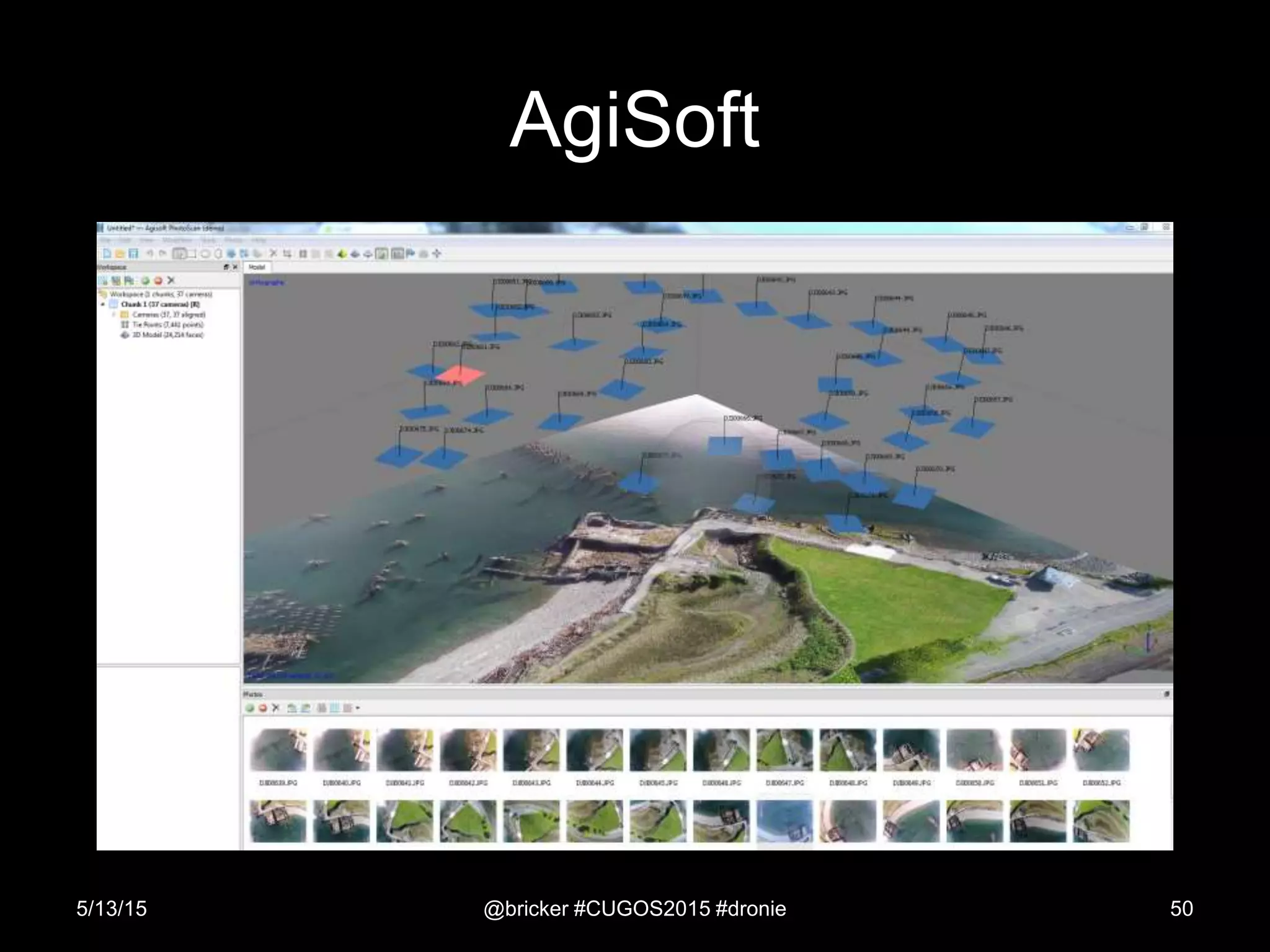The width and height of the screenshot is (1270, 952).
Task: Select the Navigation pointer tool
Action: (179, 253)
